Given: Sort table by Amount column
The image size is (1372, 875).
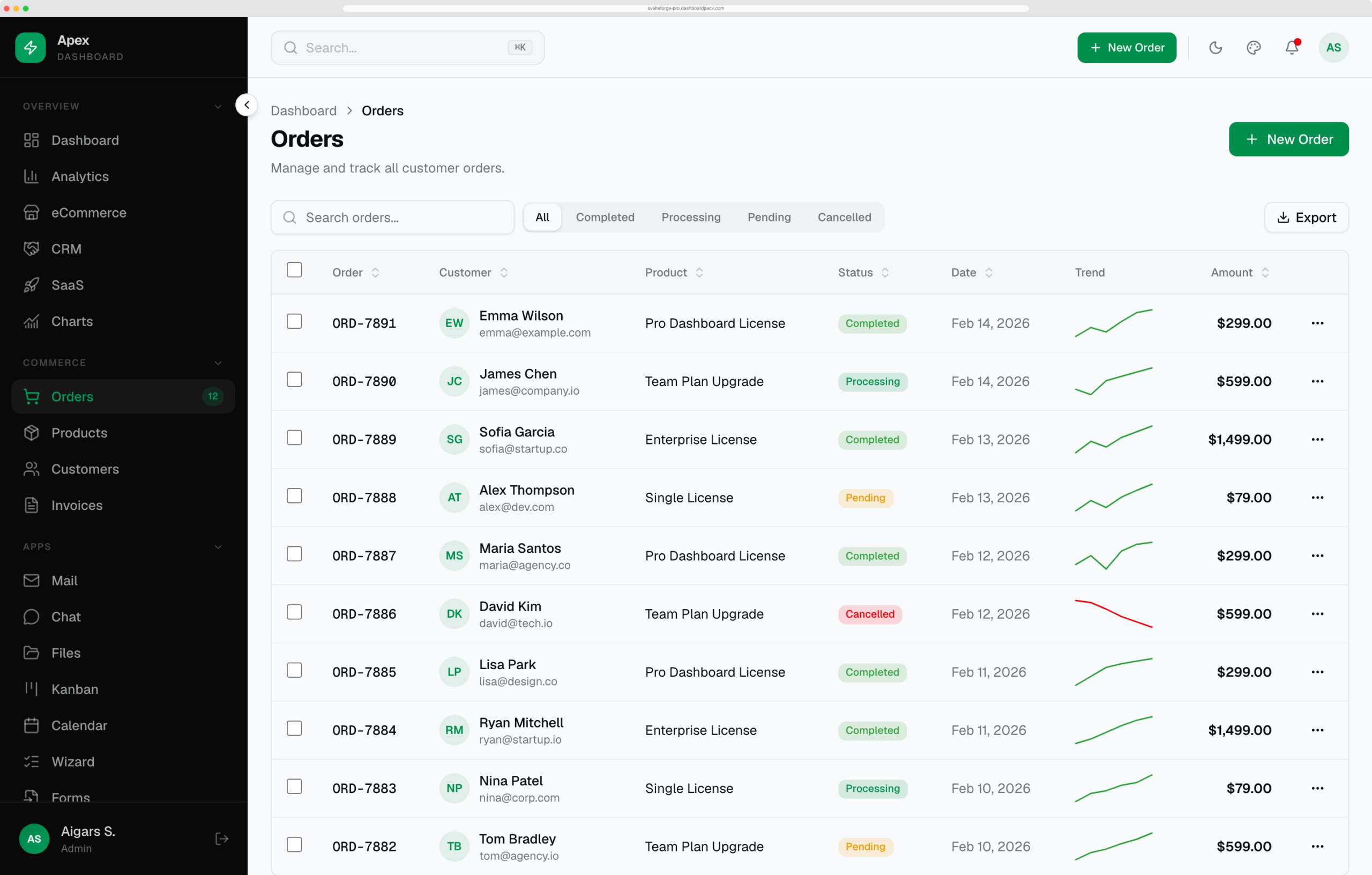Looking at the screenshot, I should pyautogui.click(x=1240, y=272).
